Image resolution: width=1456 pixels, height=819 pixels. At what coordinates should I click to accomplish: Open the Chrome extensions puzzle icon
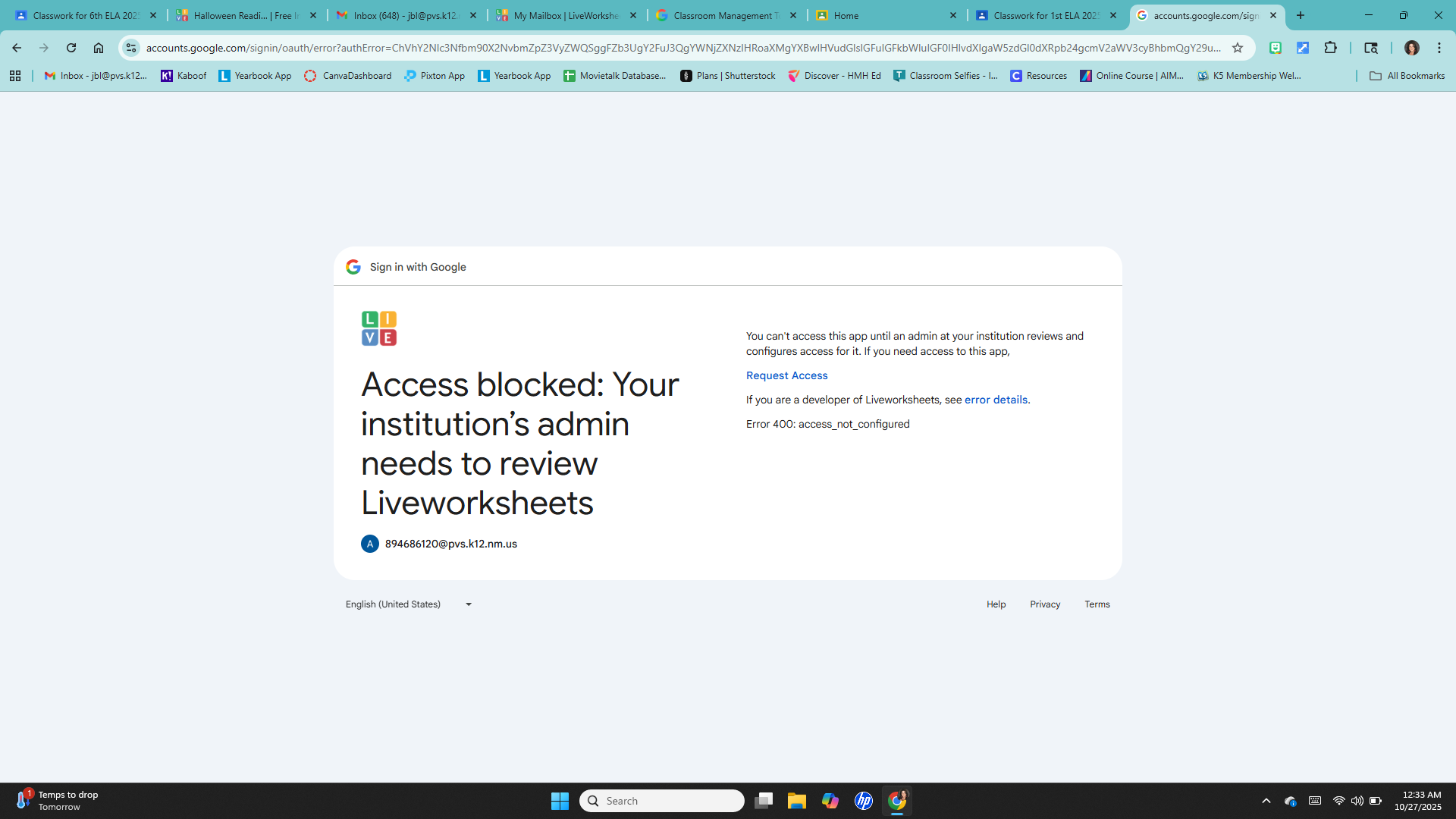coord(1330,48)
